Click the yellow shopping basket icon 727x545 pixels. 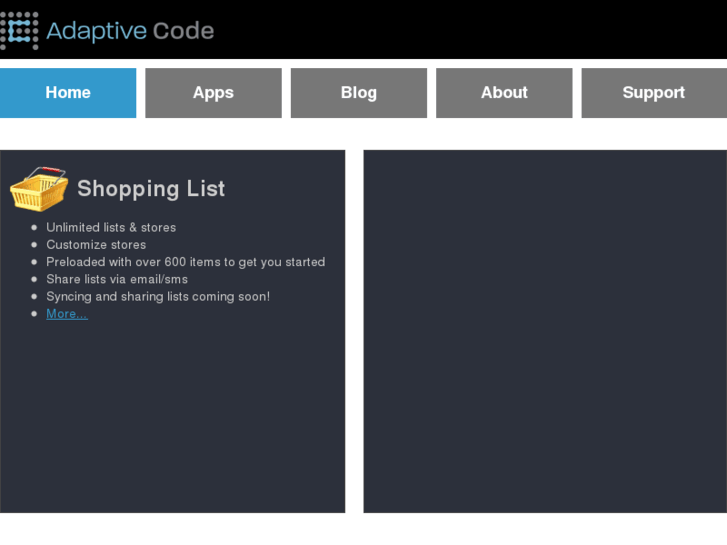point(39,189)
